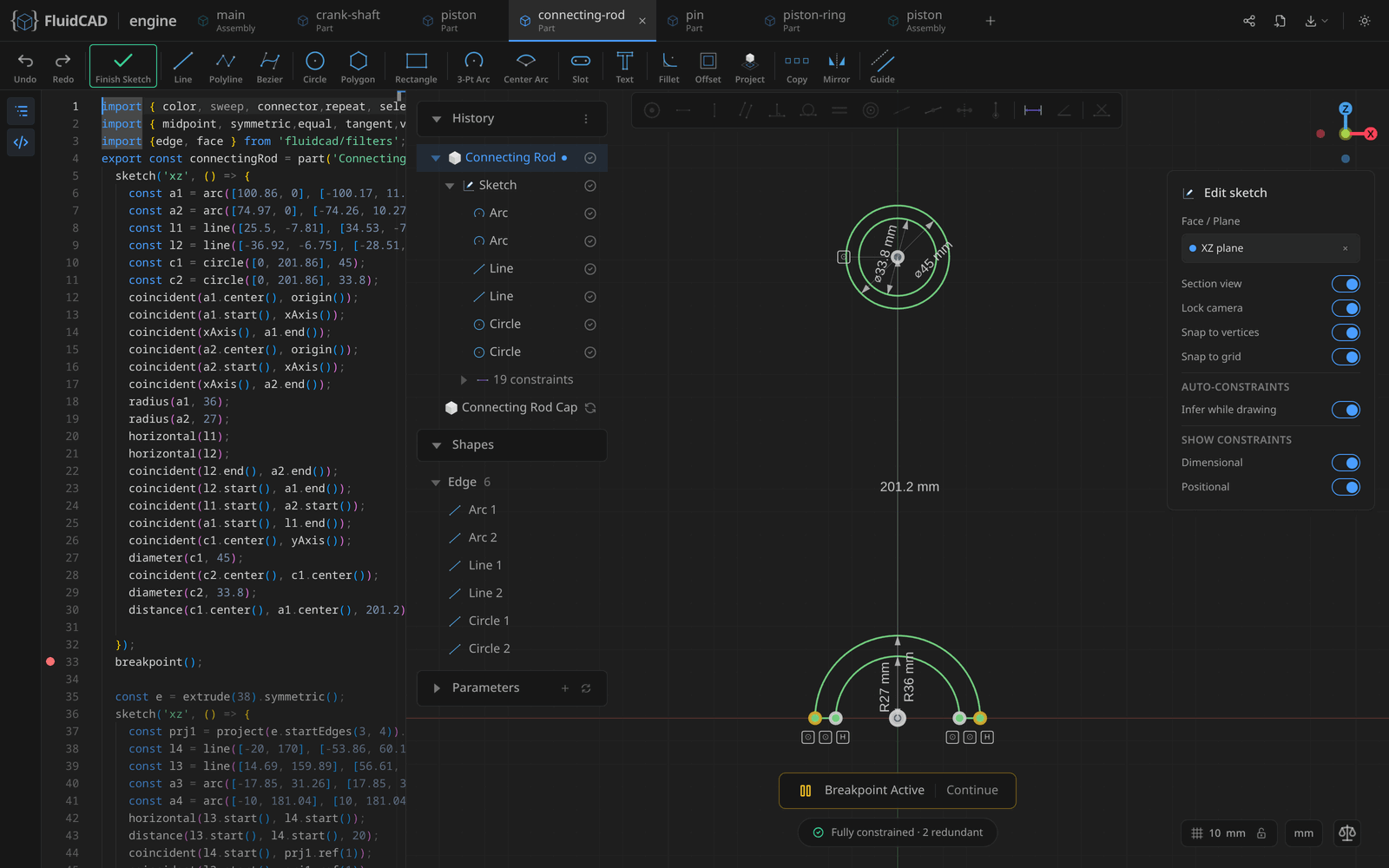Screen dimensions: 1389x868
Task: Refresh the Parameters panel
Action: 586,688
